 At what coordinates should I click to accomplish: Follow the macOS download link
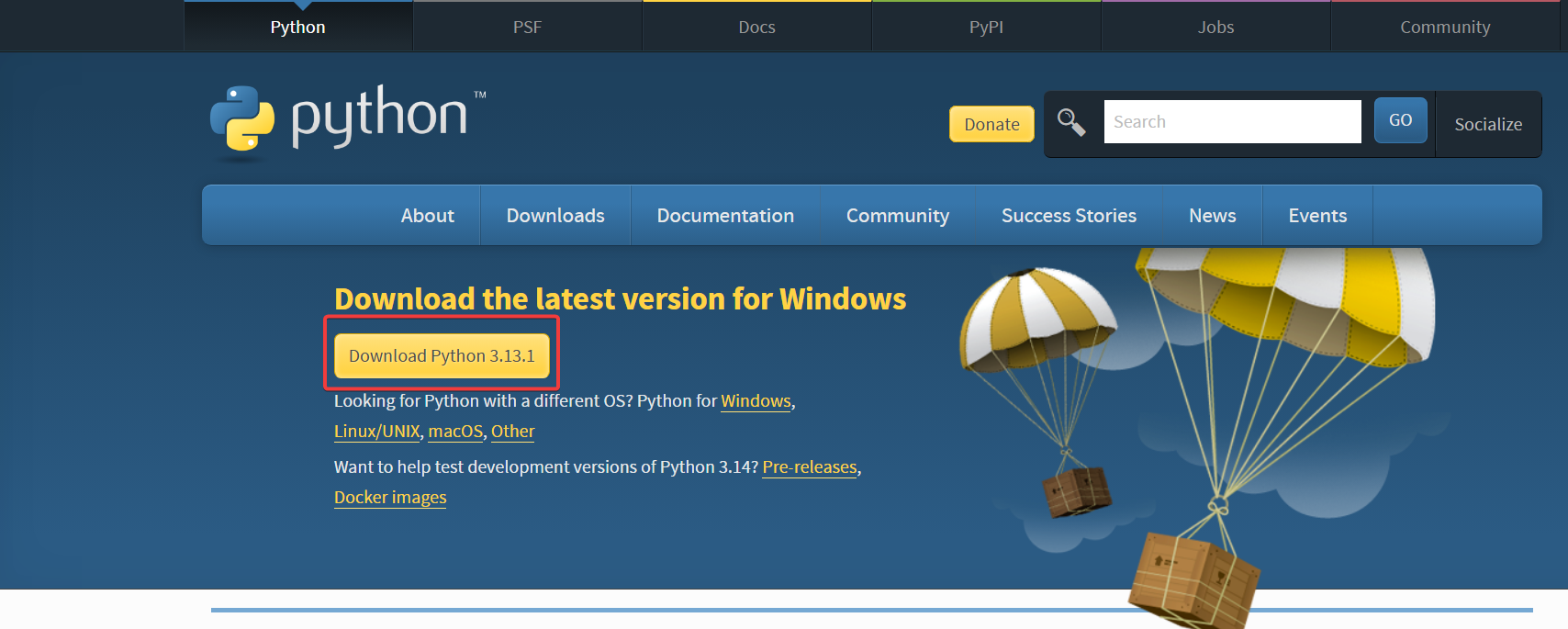pyautogui.click(x=455, y=431)
